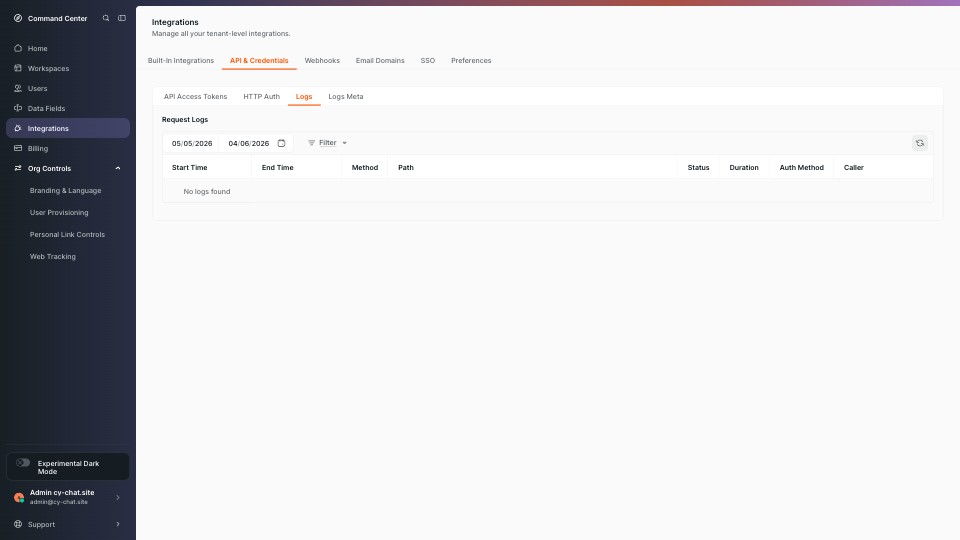Click the Filter funnel icon
Viewport: 960px width, 540px height.
point(312,143)
